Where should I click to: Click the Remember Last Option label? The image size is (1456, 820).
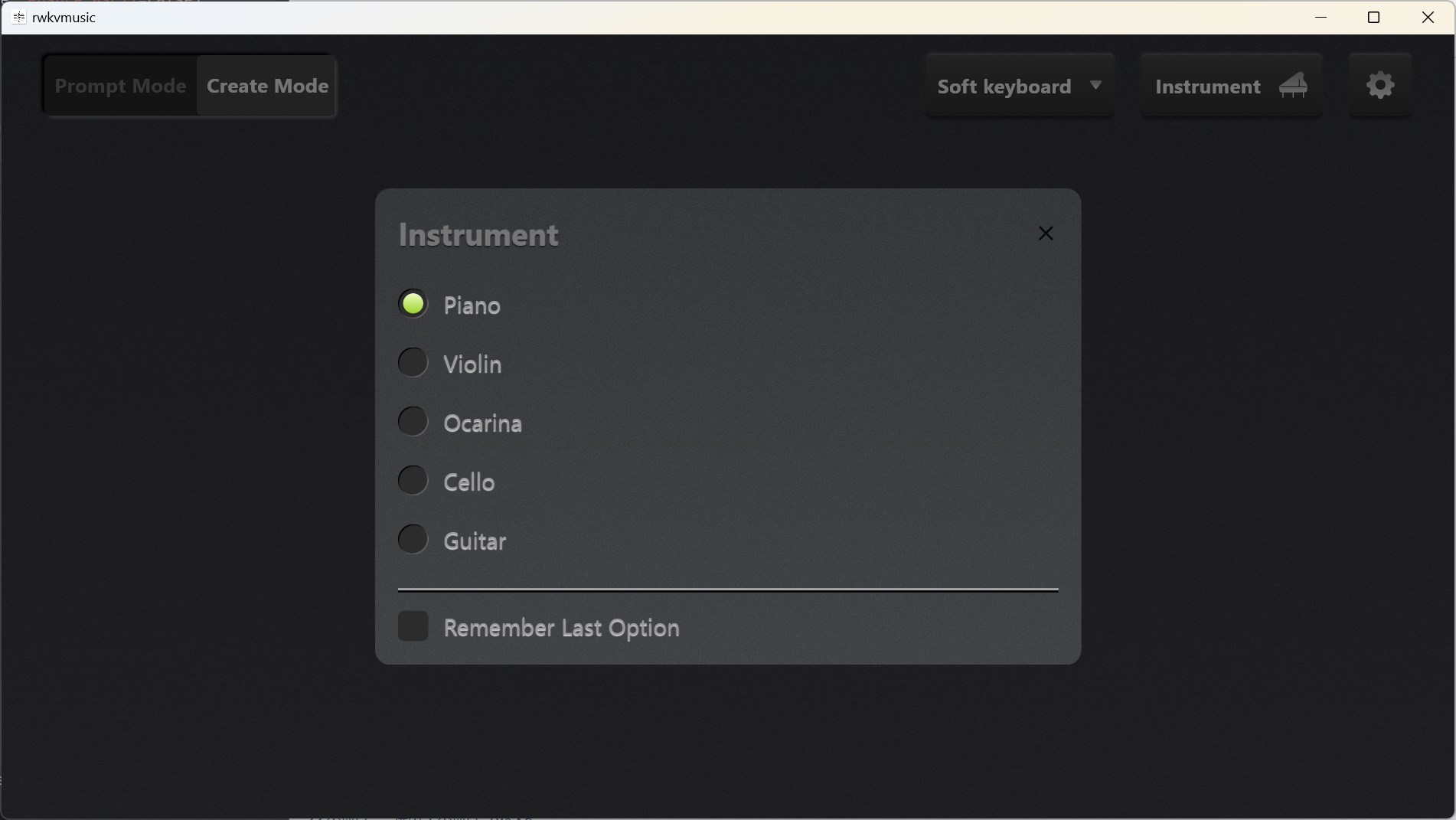pyautogui.click(x=561, y=628)
